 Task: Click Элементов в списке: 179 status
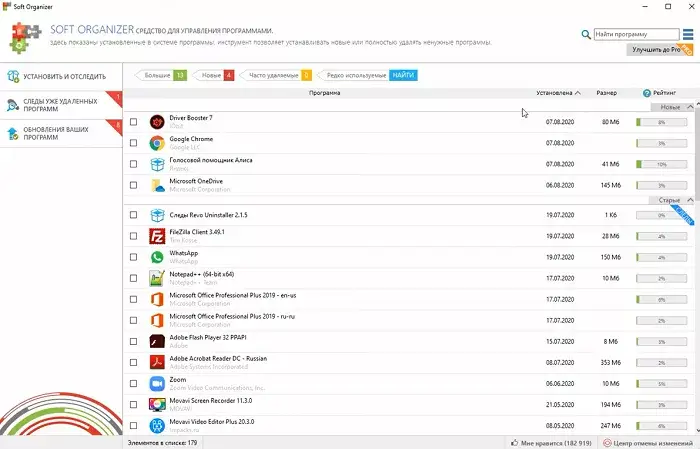162,443
